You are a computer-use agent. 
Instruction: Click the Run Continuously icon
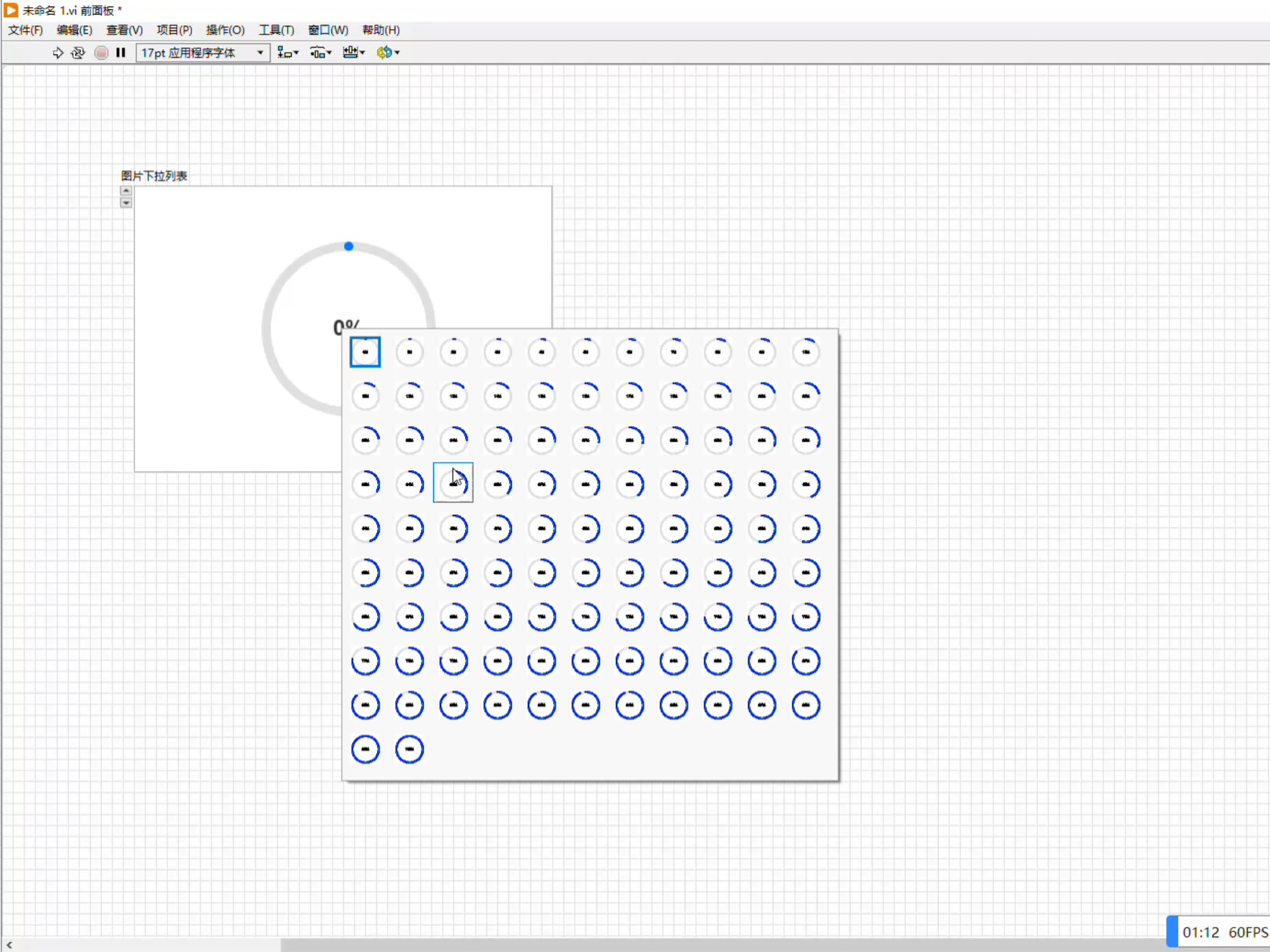[78, 53]
